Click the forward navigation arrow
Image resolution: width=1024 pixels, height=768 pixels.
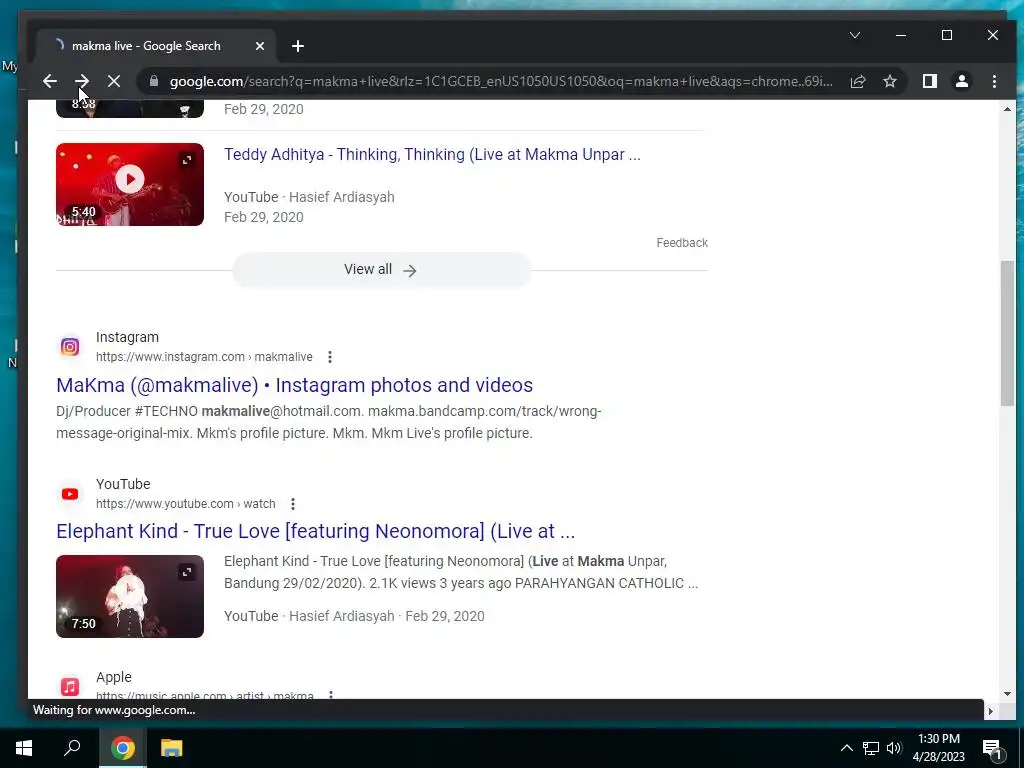click(x=82, y=81)
